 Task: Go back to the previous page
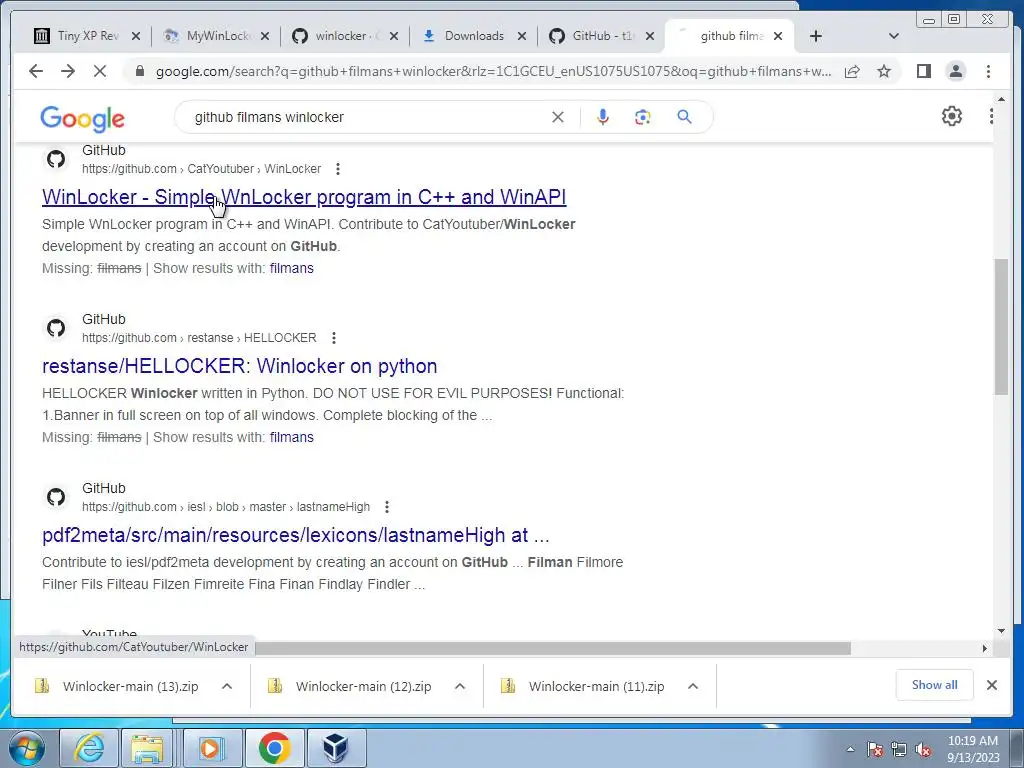tap(36, 71)
